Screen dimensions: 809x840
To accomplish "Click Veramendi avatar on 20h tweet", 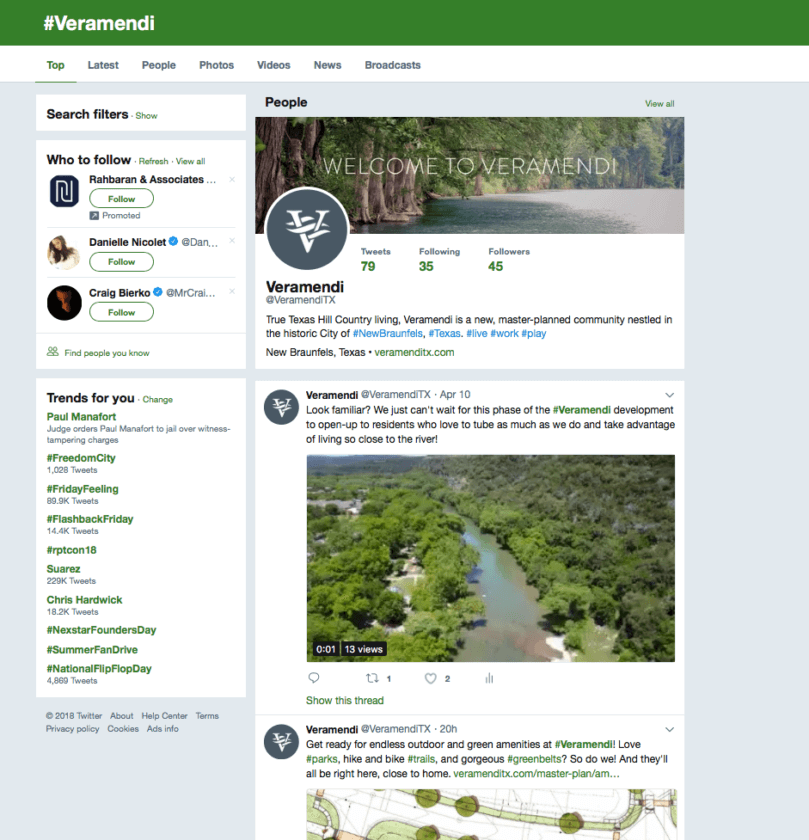I will (281, 742).
